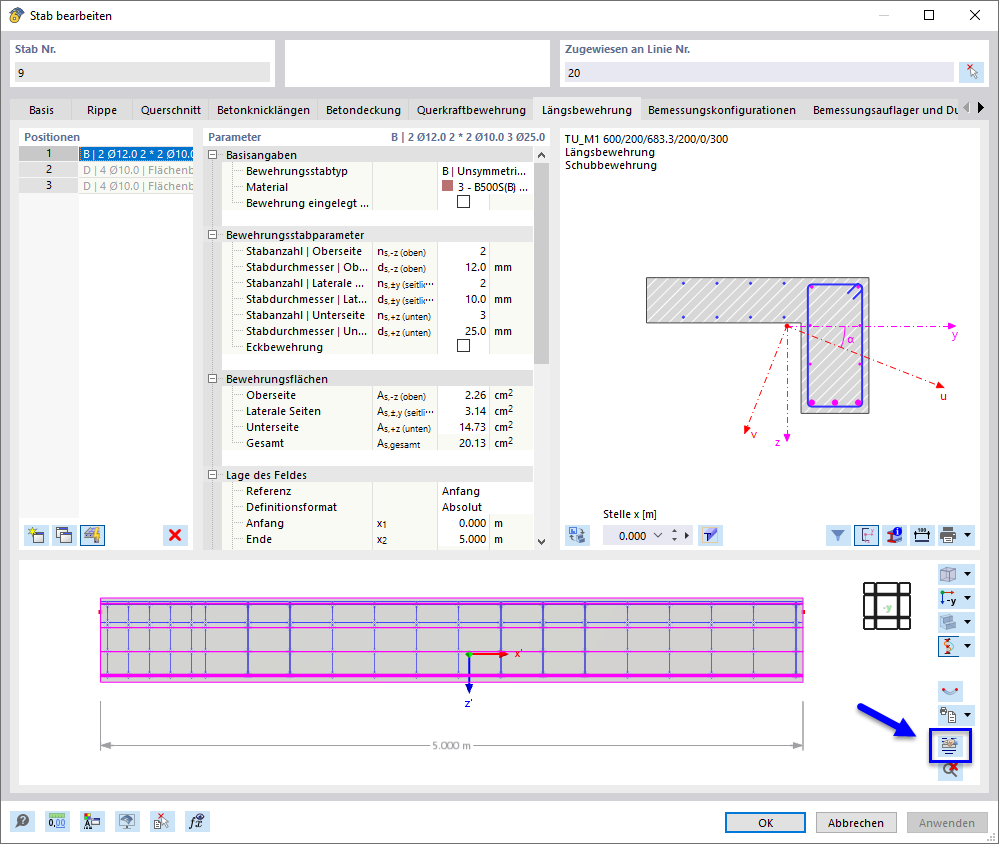This screenshot has width=999, height=844.
Task: Click the T-section view icon
Action: (710, 535)
